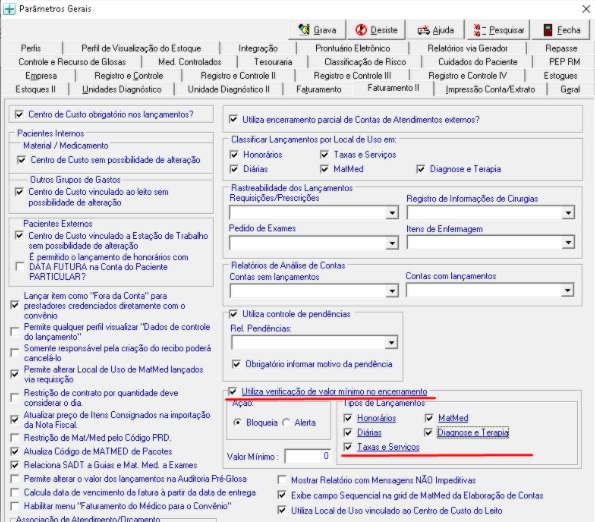
Task: Toggle Centro de Custo obrigatório checkbox
Action: tap(19, 114)
